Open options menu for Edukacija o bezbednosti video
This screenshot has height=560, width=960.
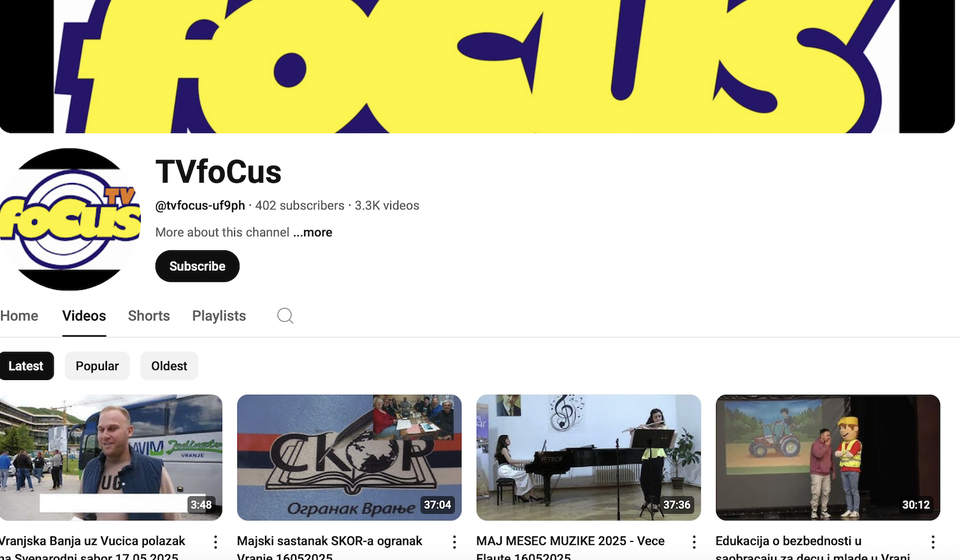(x=932, y=542)
